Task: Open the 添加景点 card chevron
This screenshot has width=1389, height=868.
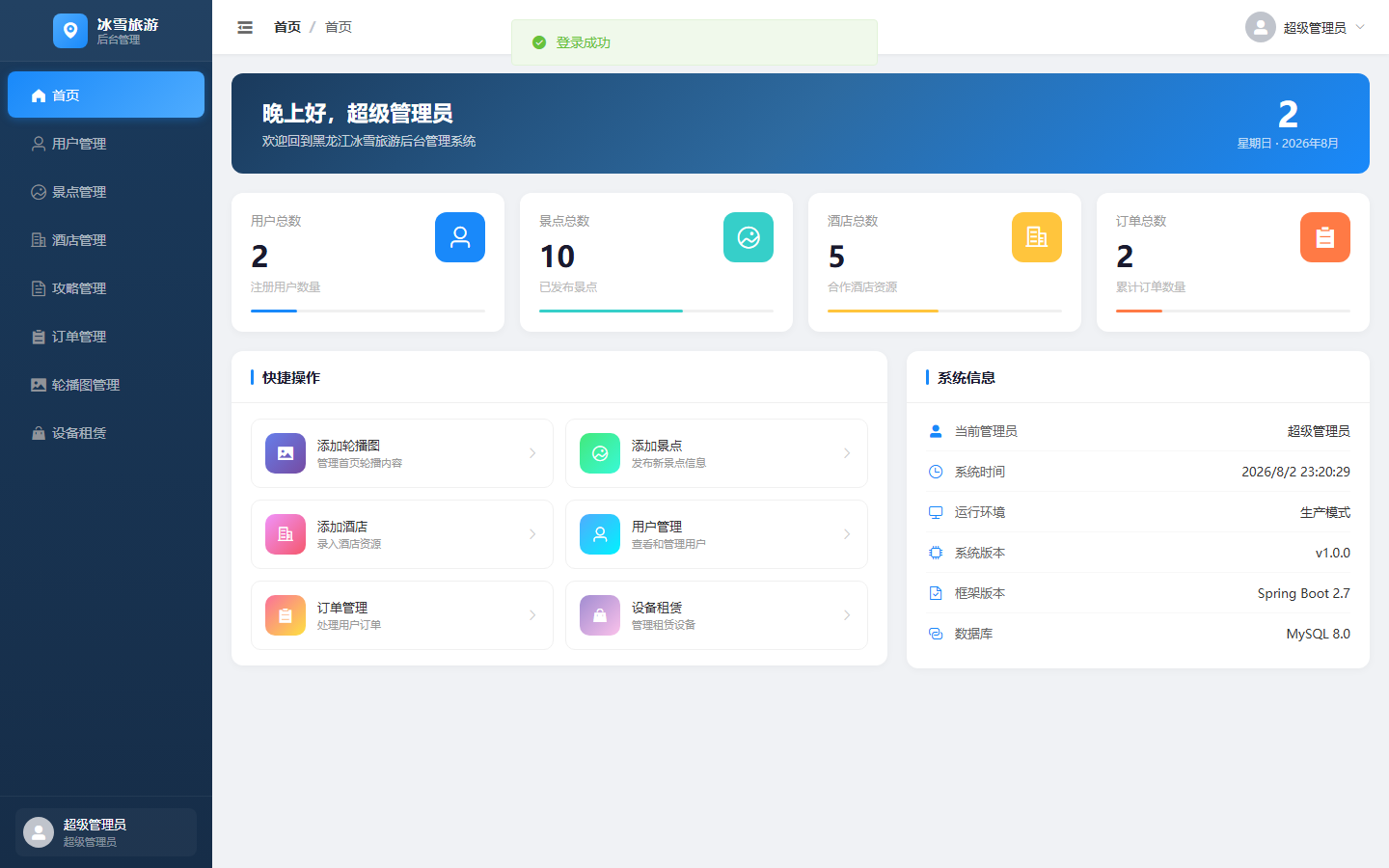Action: [x=847, y=453]
